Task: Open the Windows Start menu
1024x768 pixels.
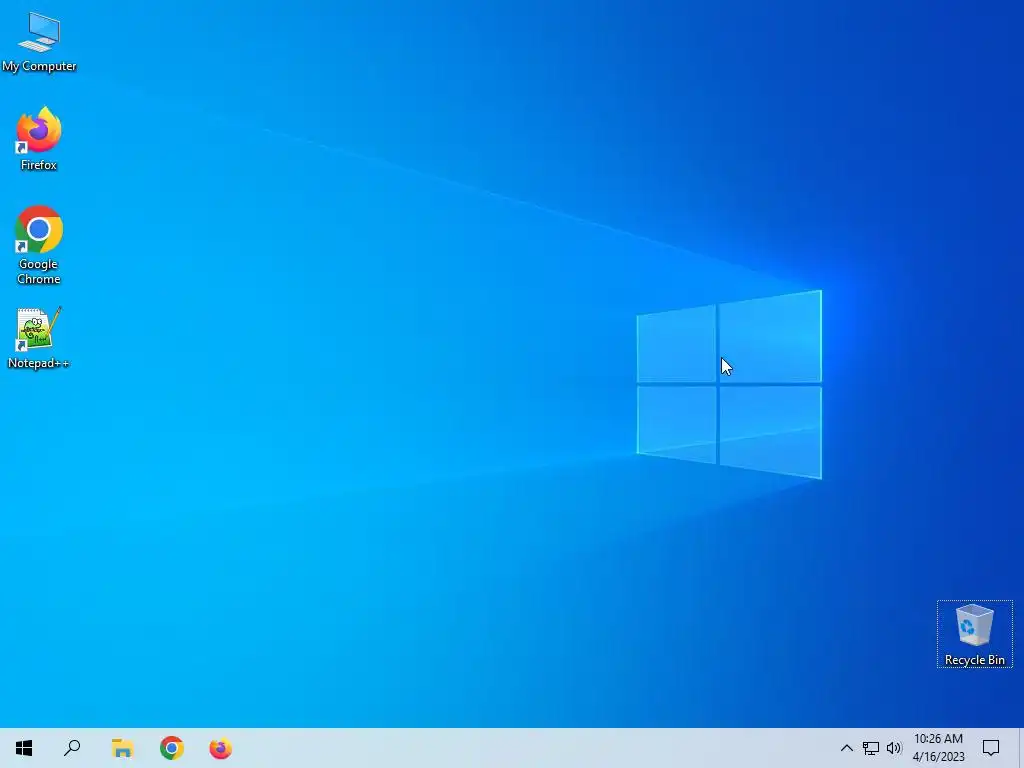Action: 24,748
